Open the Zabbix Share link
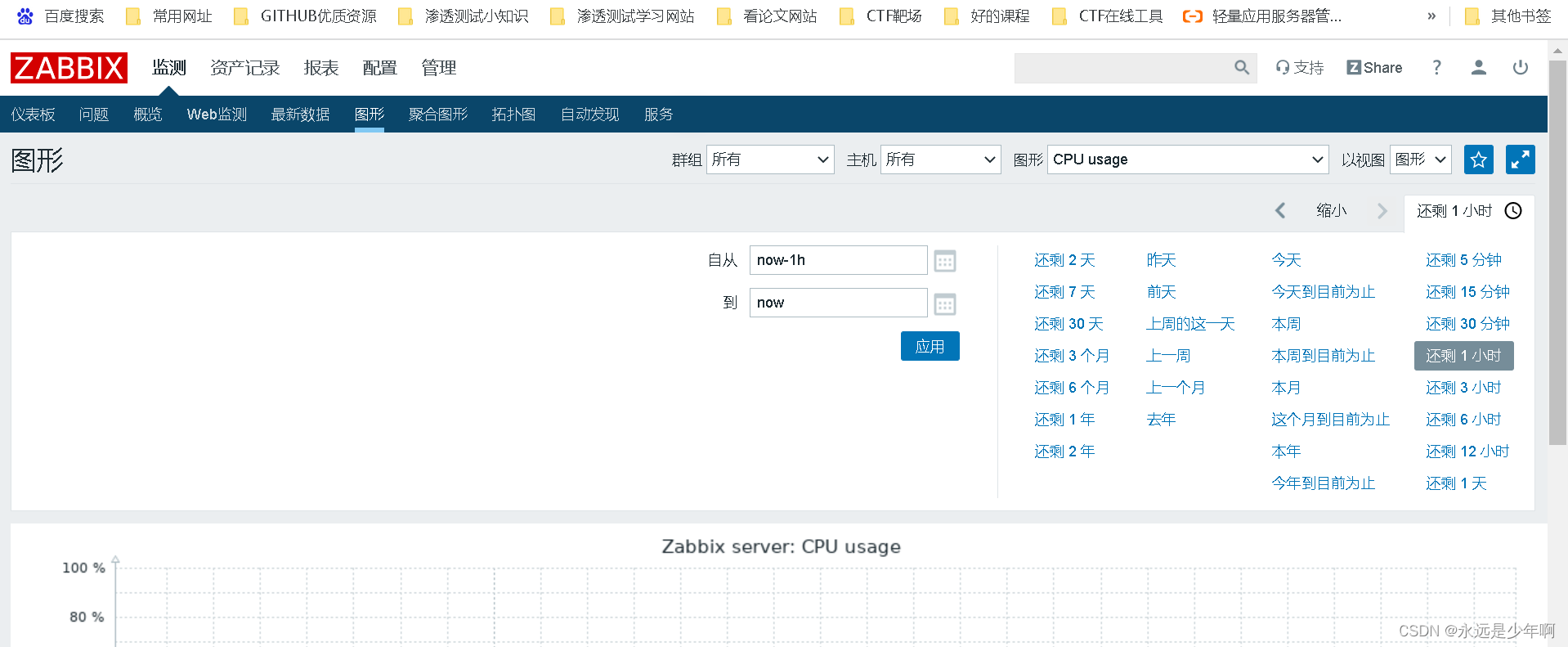1568x647 pixels. point(1374,68)
